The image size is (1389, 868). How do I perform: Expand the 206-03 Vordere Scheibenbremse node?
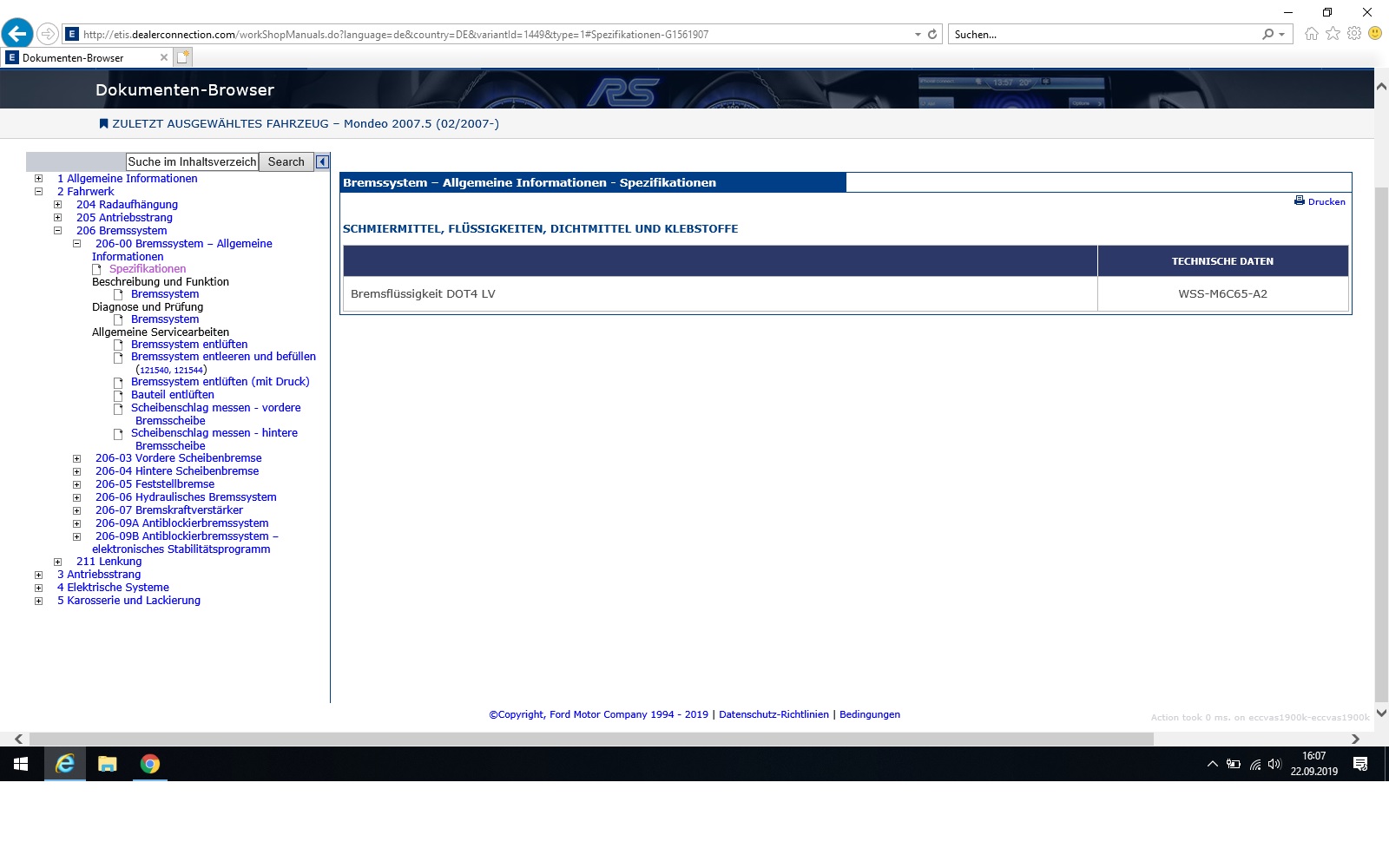[x=76, y=458]
